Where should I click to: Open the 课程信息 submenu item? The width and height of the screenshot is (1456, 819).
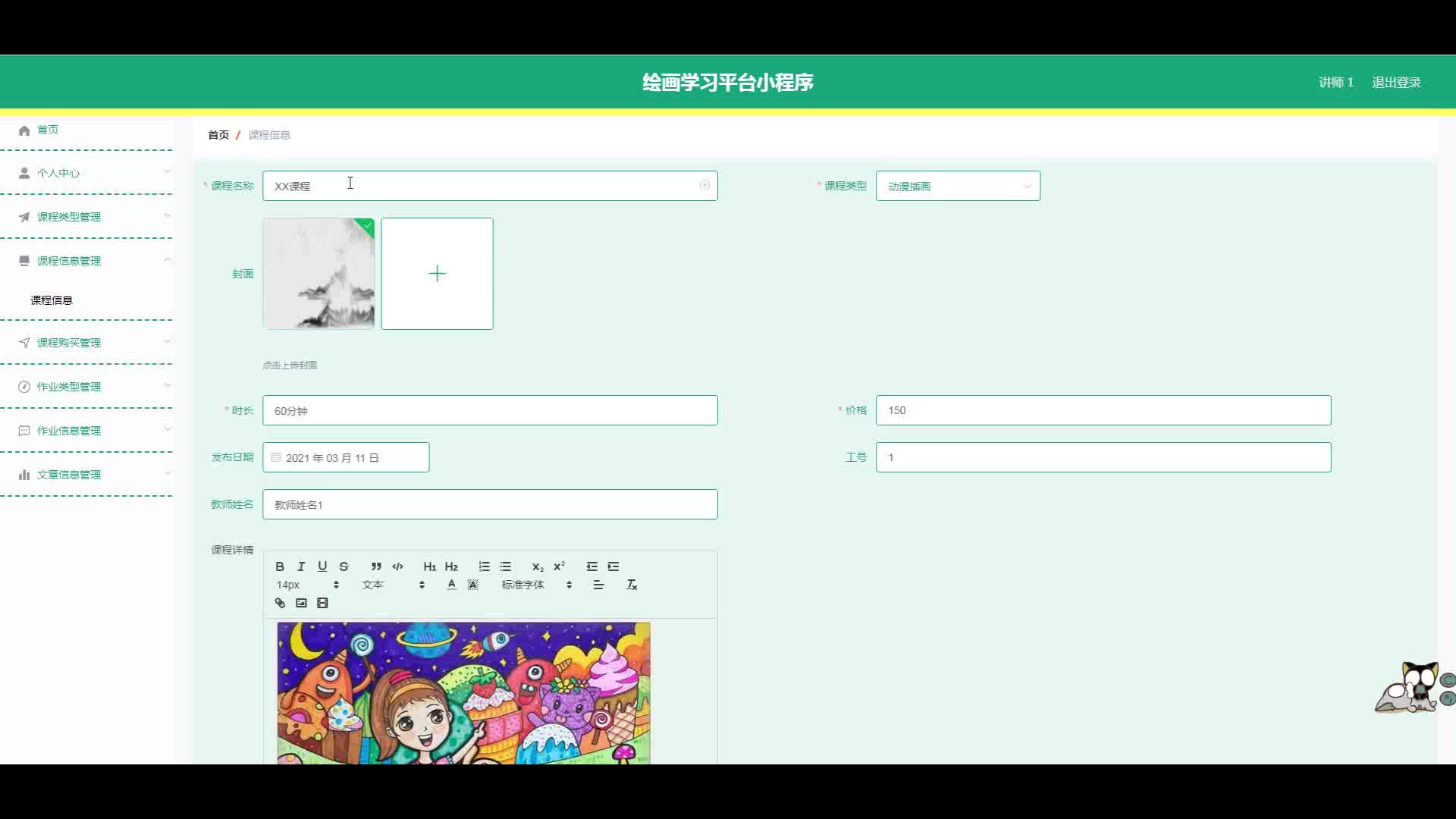click(52, 300)
